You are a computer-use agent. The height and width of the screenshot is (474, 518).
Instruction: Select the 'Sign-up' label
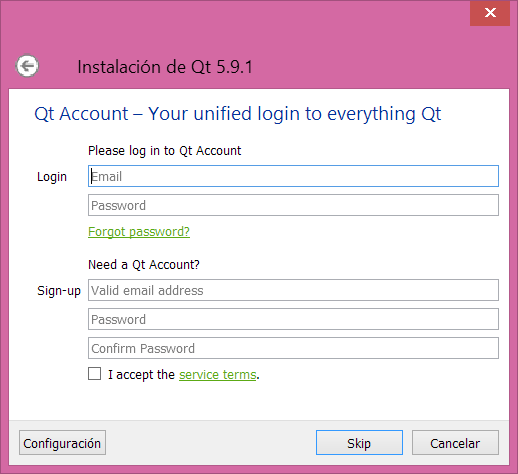tap(59, 291)
